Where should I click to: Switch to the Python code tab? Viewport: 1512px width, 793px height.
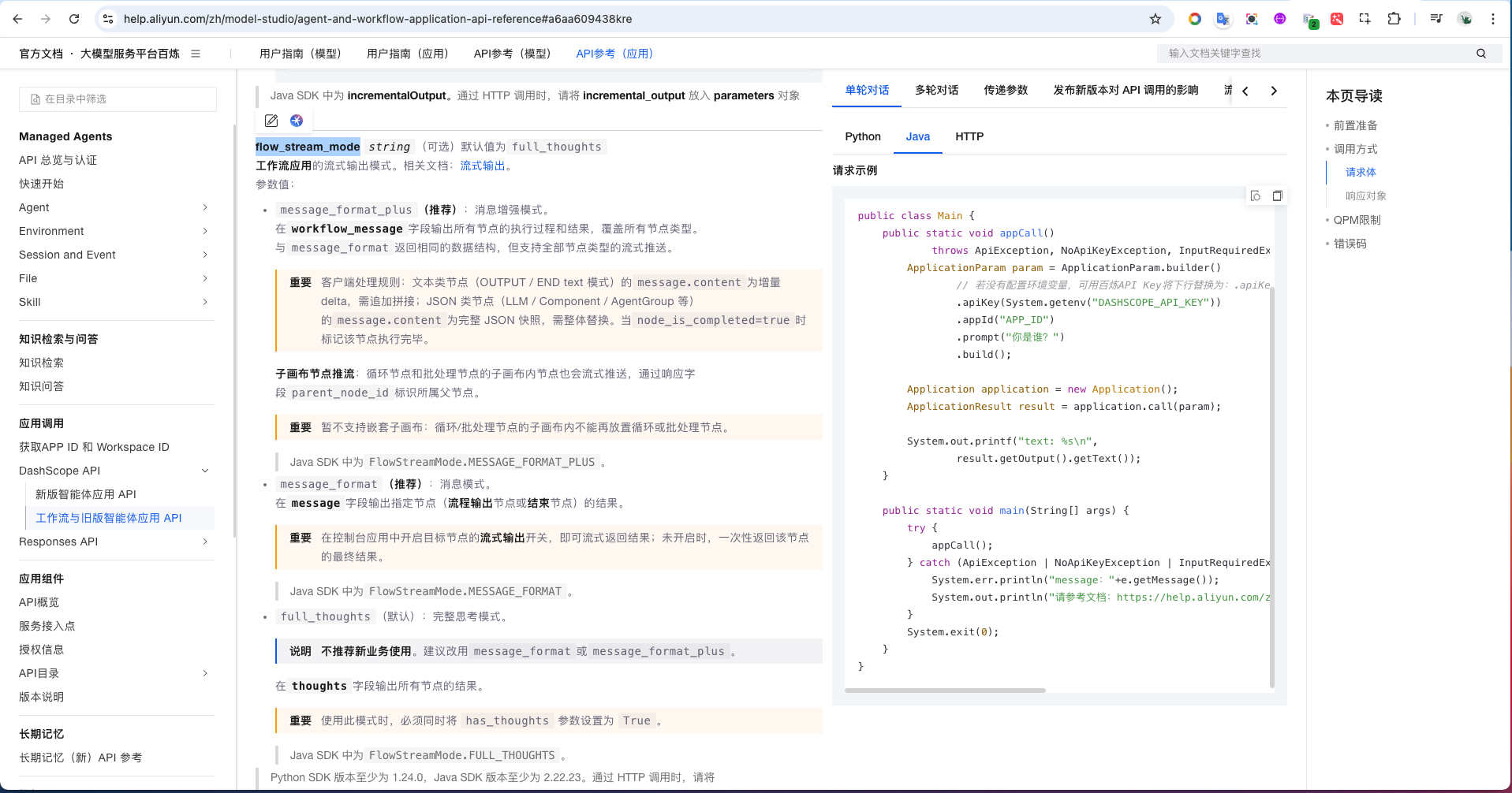[863, 136]
